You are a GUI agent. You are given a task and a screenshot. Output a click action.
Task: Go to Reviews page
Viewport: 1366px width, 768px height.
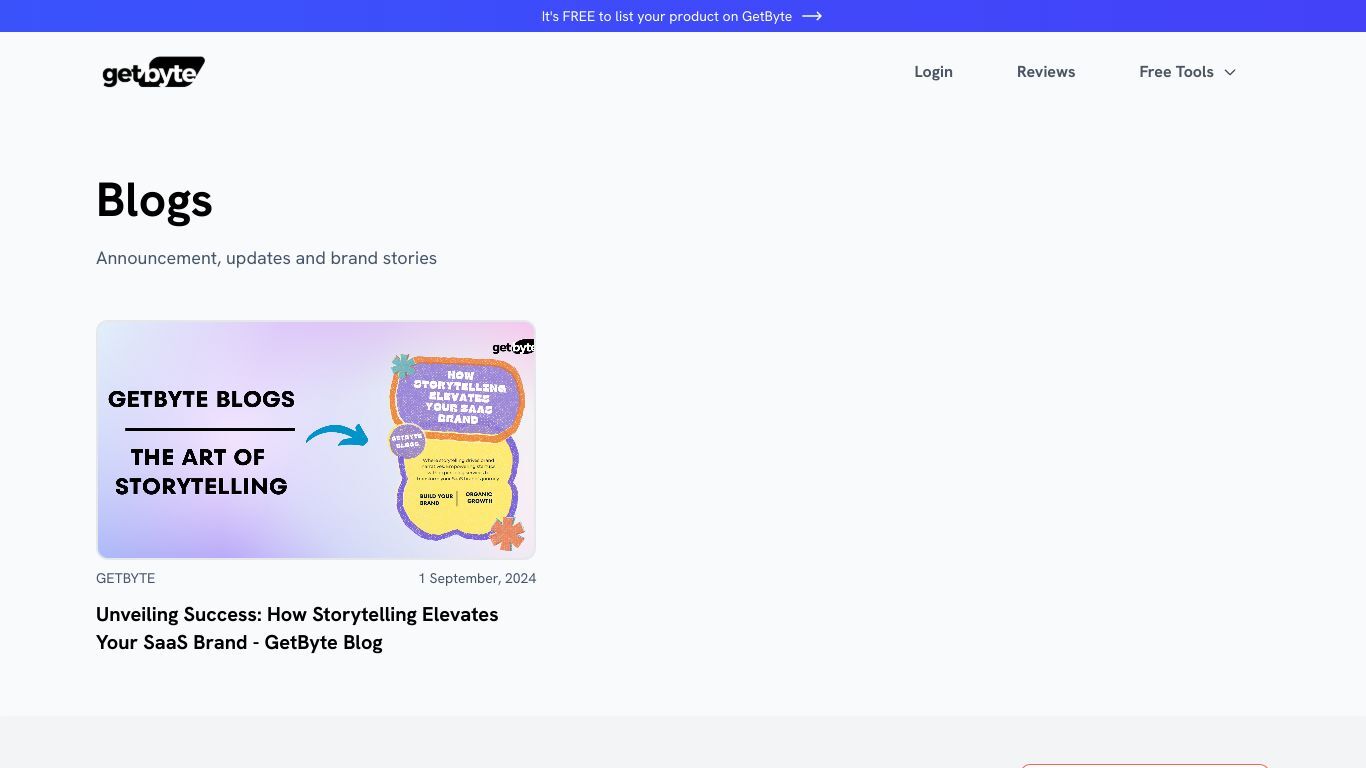click(x=1046, y=72)
